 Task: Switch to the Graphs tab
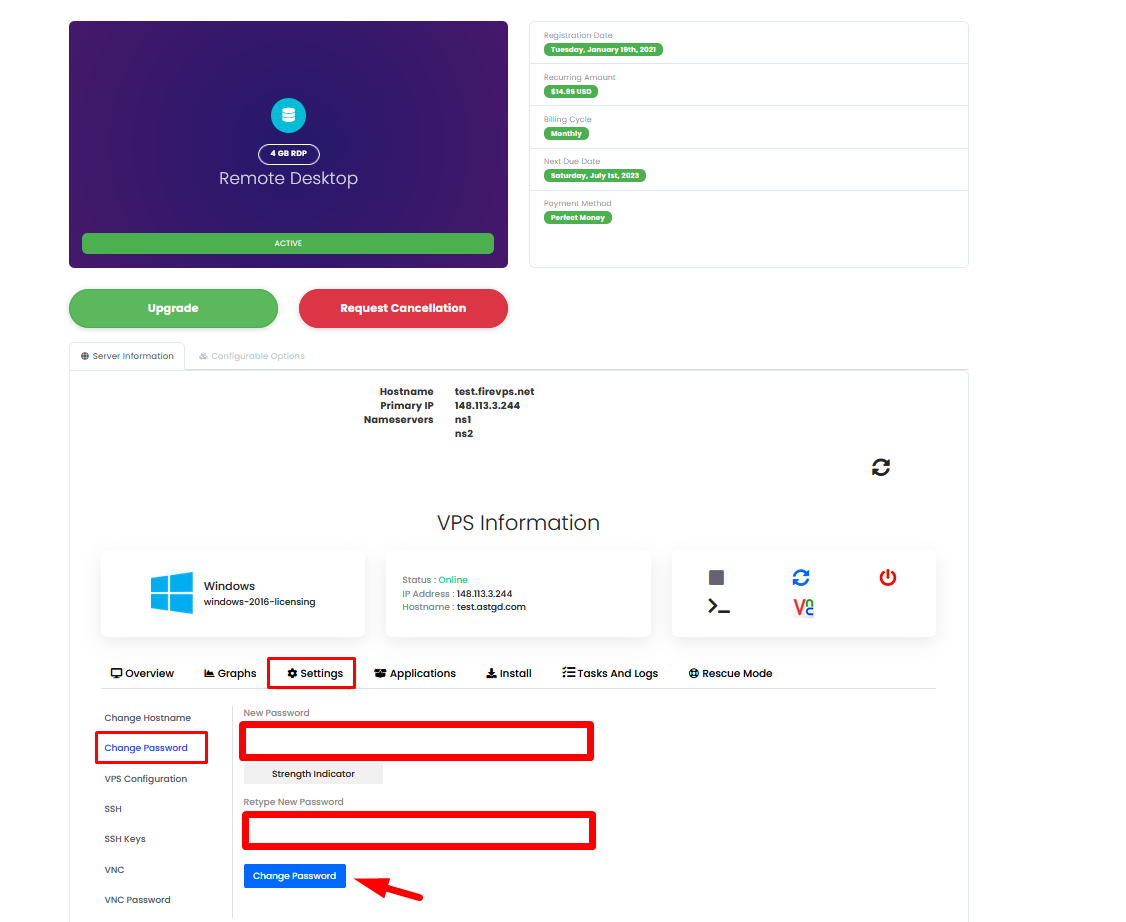click(230, 673)
